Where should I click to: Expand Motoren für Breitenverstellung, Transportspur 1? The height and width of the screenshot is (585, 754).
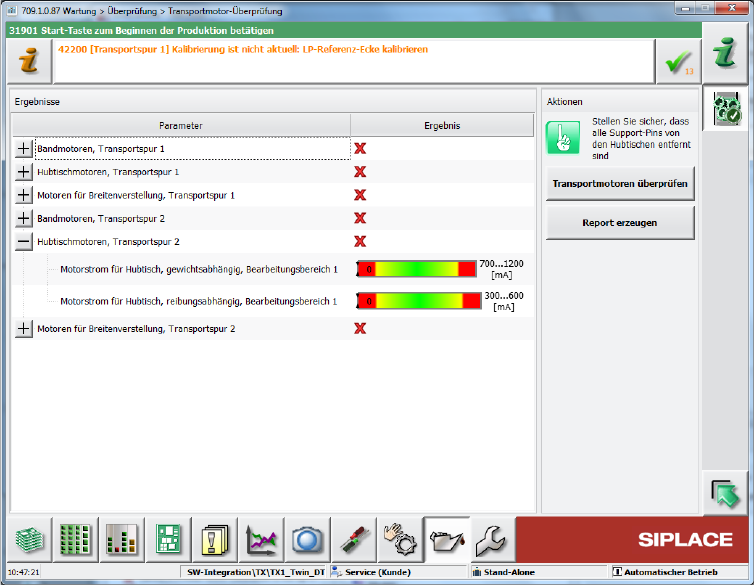coord(24,195)
